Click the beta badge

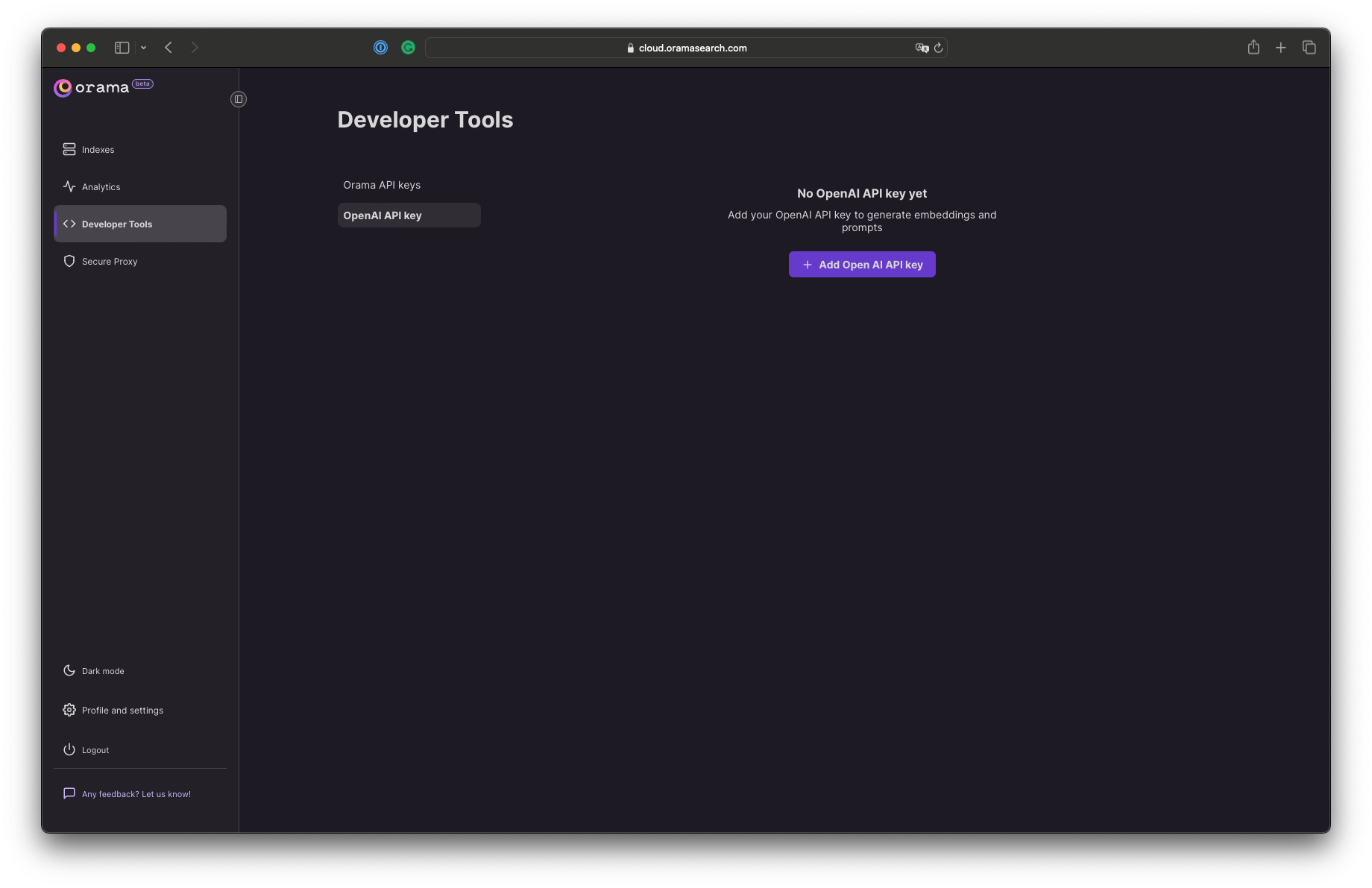(x=142, y=84)
